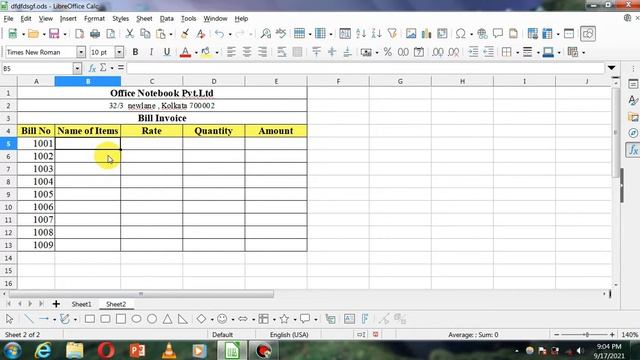Format as percent using % icon
The height and width of the screenshot is (360, 640).
(x=387, y=52)
